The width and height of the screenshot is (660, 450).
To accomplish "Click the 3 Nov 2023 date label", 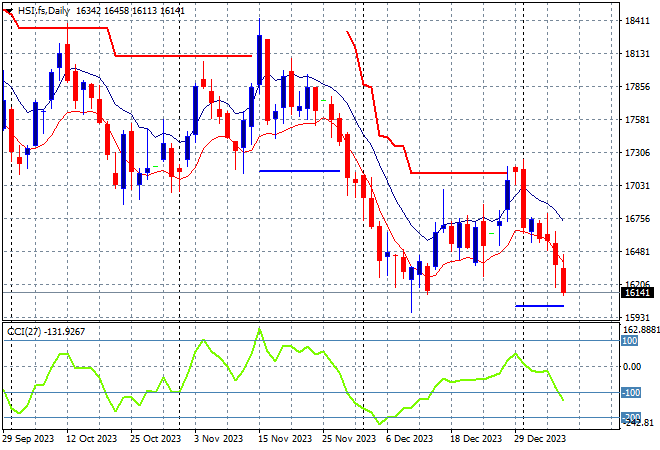I will point(218,439).
